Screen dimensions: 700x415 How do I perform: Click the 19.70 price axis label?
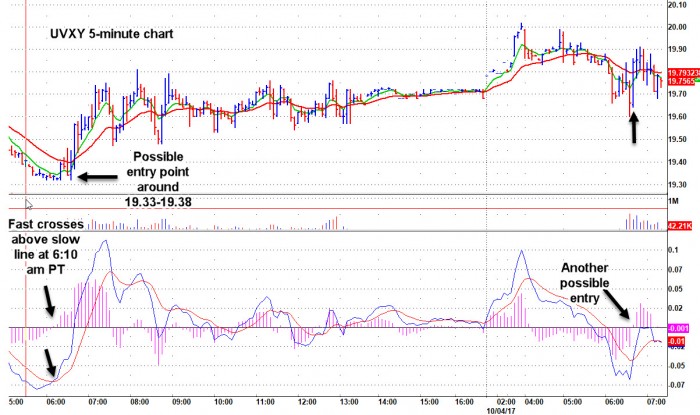677,94
